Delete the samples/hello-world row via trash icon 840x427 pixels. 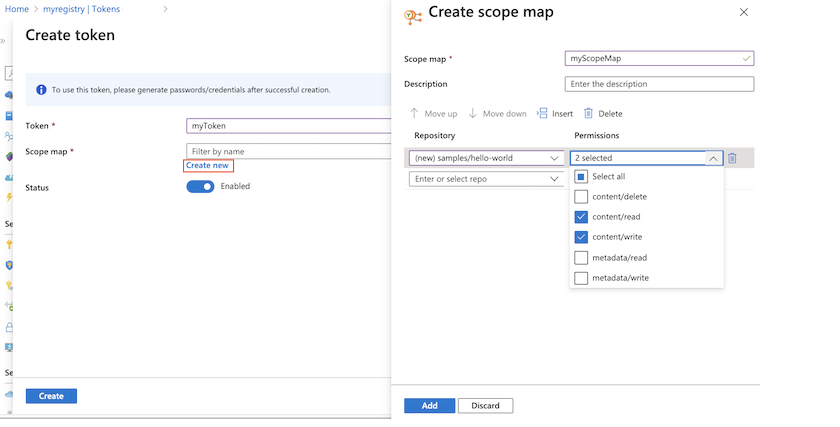pos(733,158)
